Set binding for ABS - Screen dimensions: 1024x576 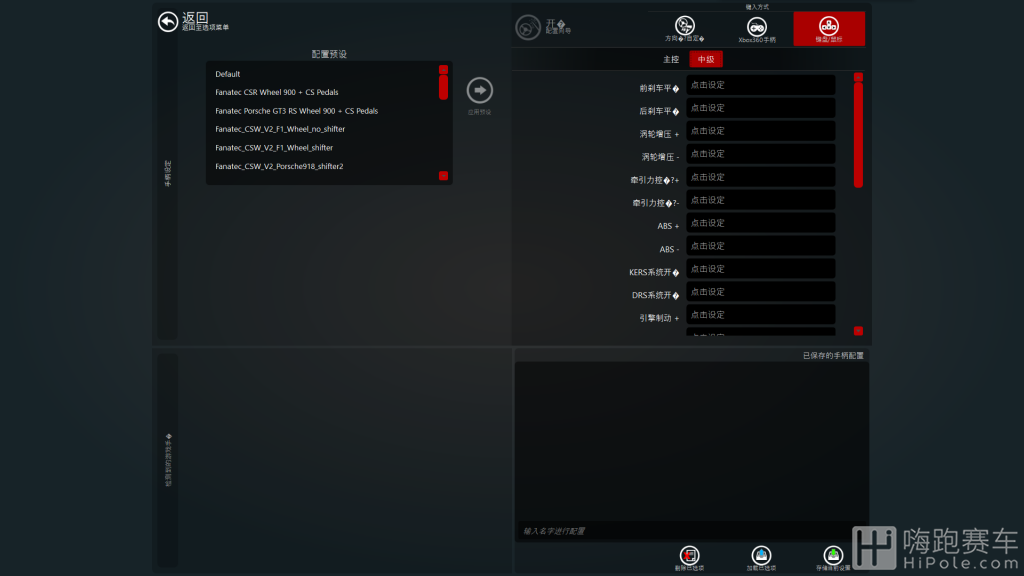click(x=761, y=246)
